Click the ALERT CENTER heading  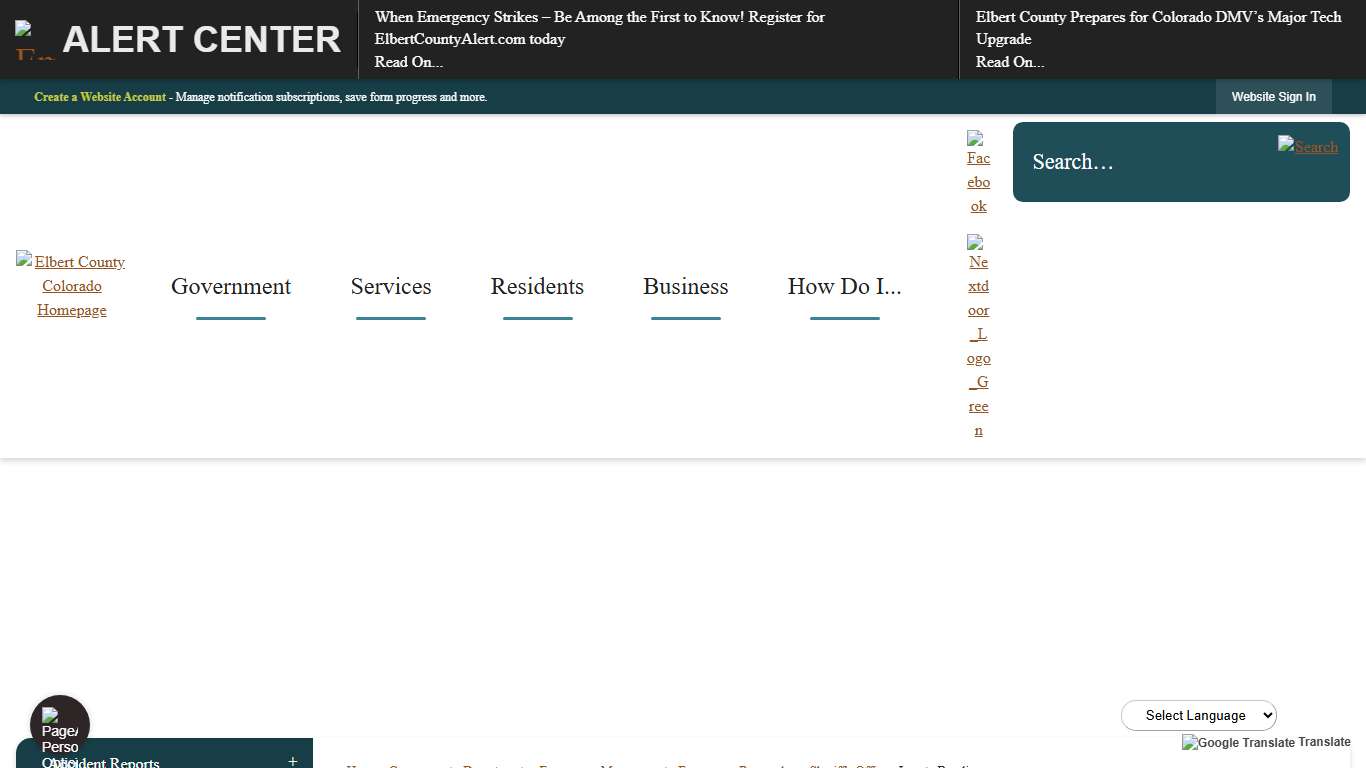click(201, 40)
